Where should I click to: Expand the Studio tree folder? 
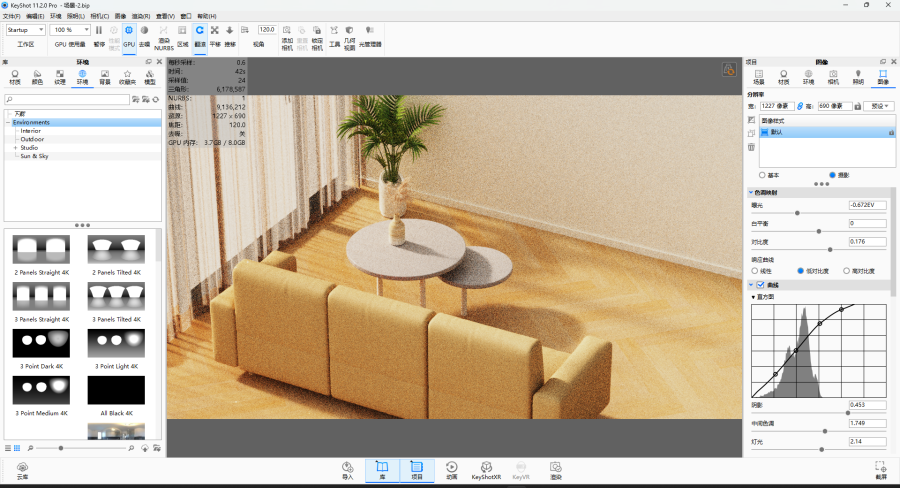pos(15,148)
